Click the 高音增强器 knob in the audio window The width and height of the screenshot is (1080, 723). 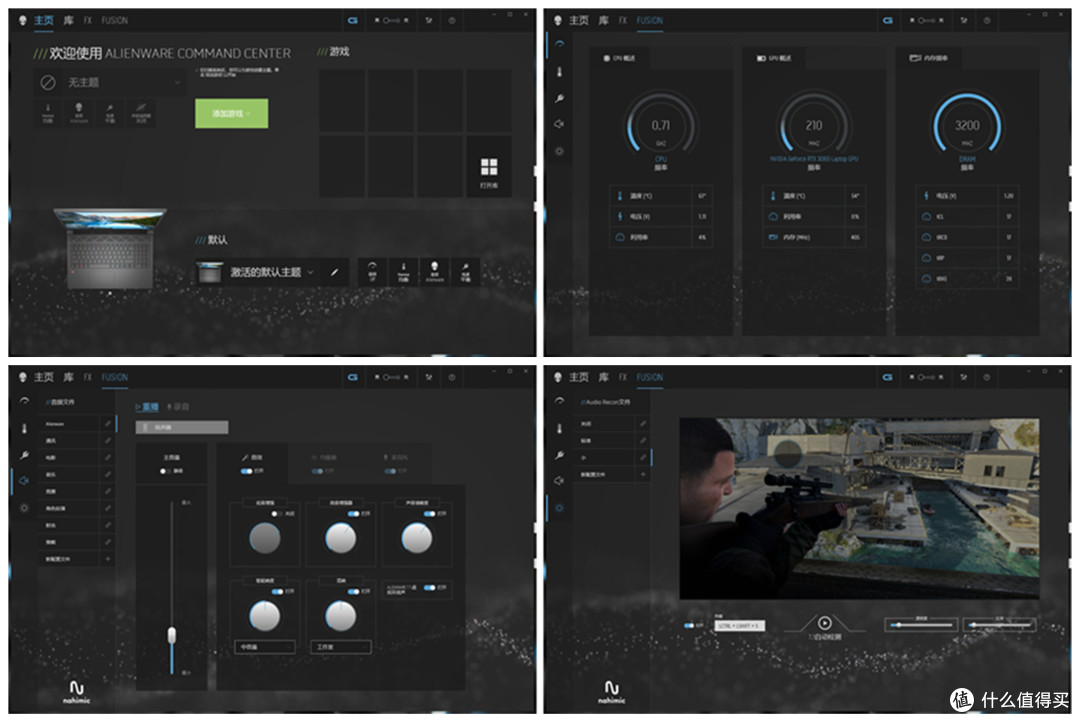(341, 538)
